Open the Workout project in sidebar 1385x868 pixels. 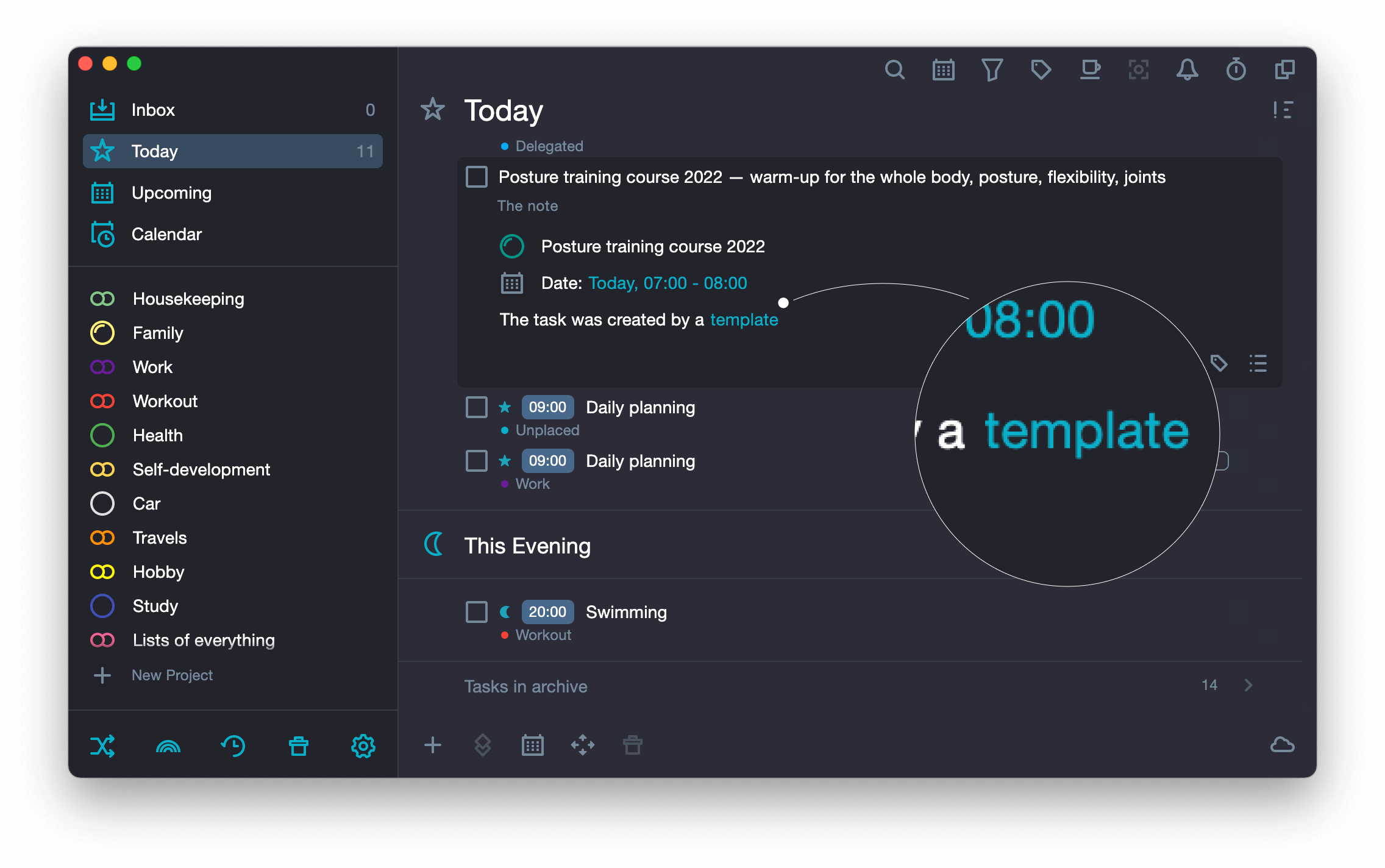pyautogui.click(x=233, y=401)
